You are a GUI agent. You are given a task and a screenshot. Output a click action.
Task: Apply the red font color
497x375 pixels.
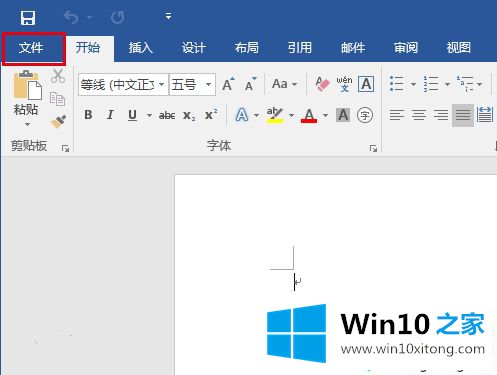pyautogui.click(x=309, y=115)
